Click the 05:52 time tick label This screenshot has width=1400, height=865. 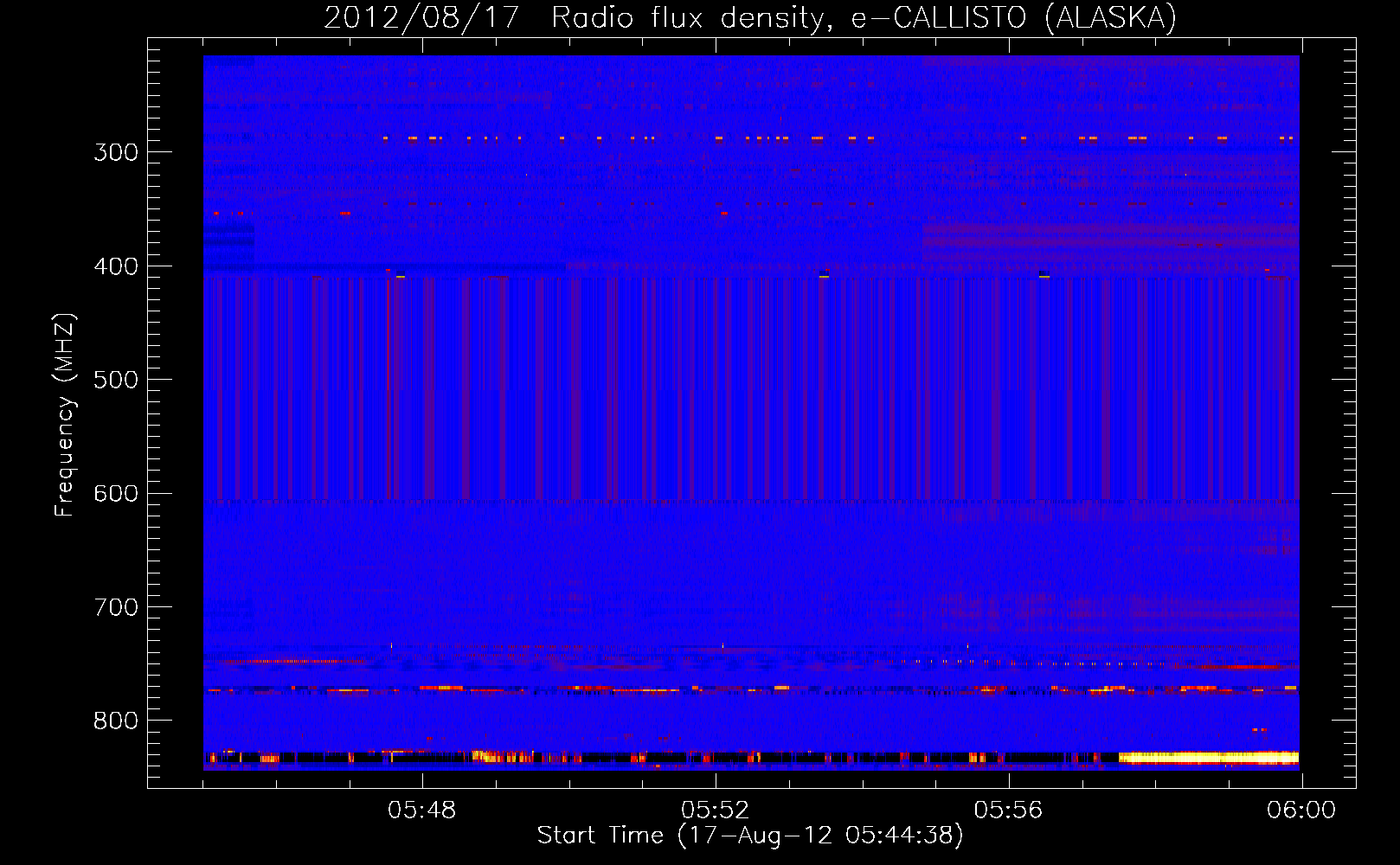tap(716, 811)
